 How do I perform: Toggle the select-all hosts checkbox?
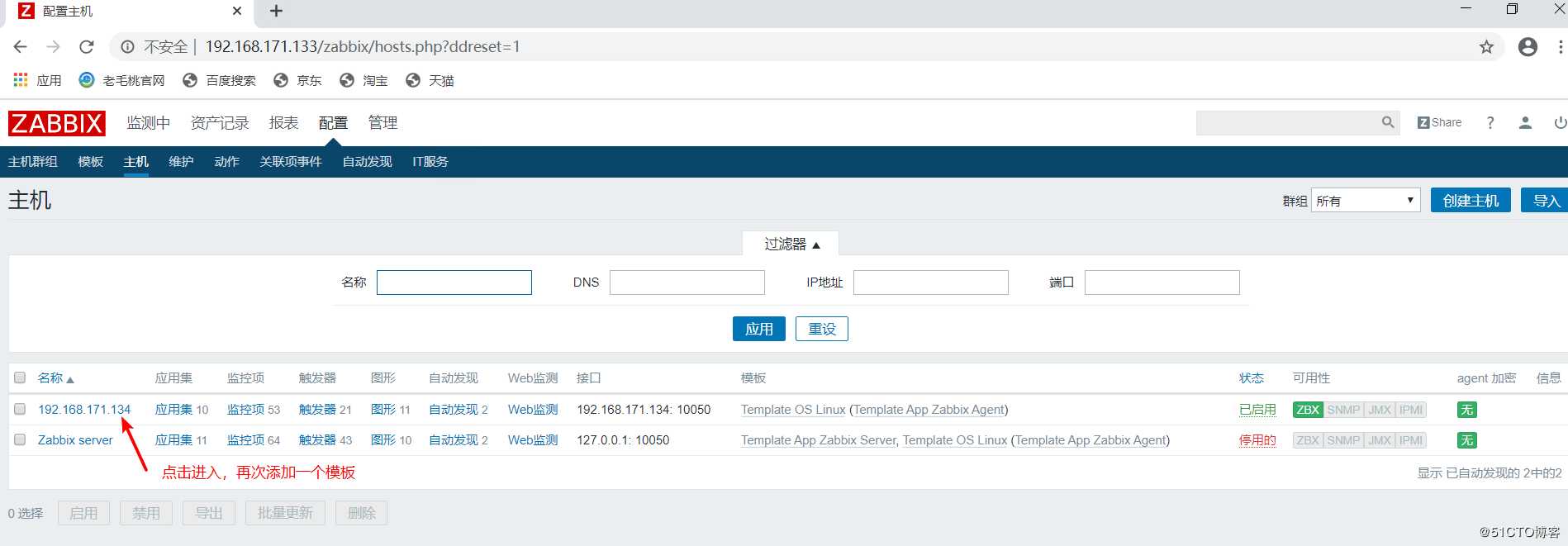coord(20,377)
